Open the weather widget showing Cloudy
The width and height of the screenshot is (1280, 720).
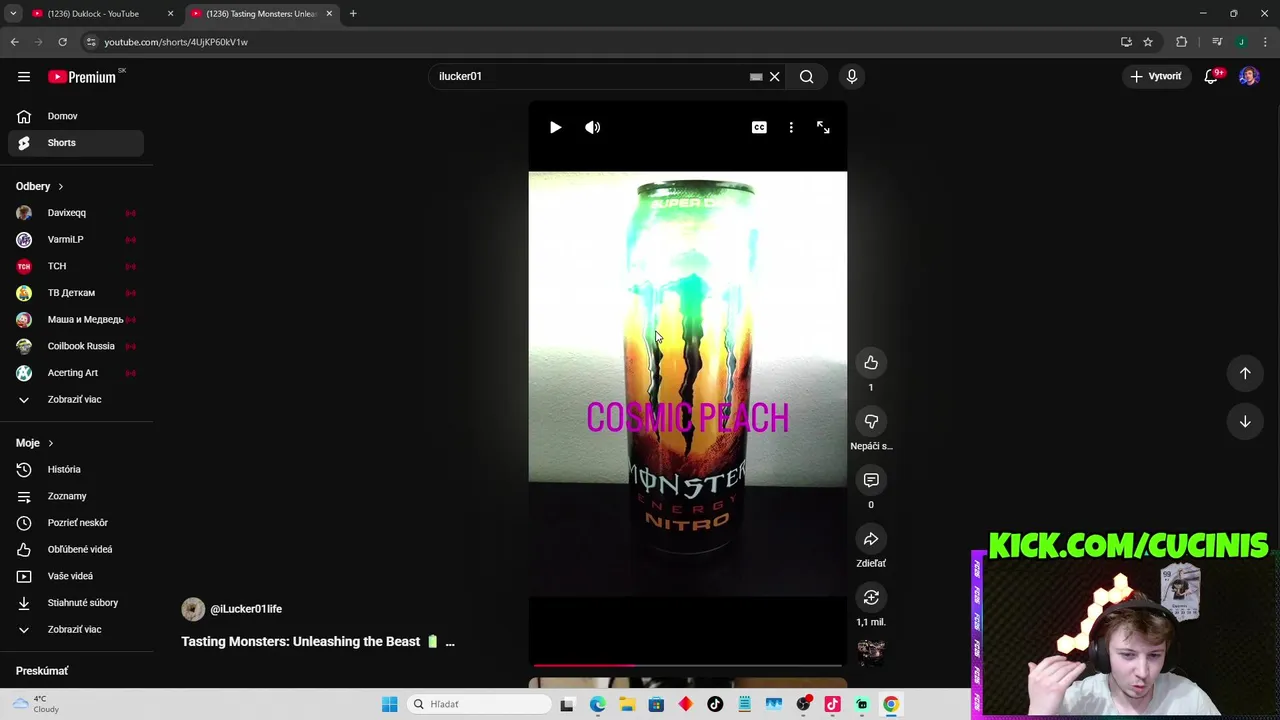click(36, 704)
